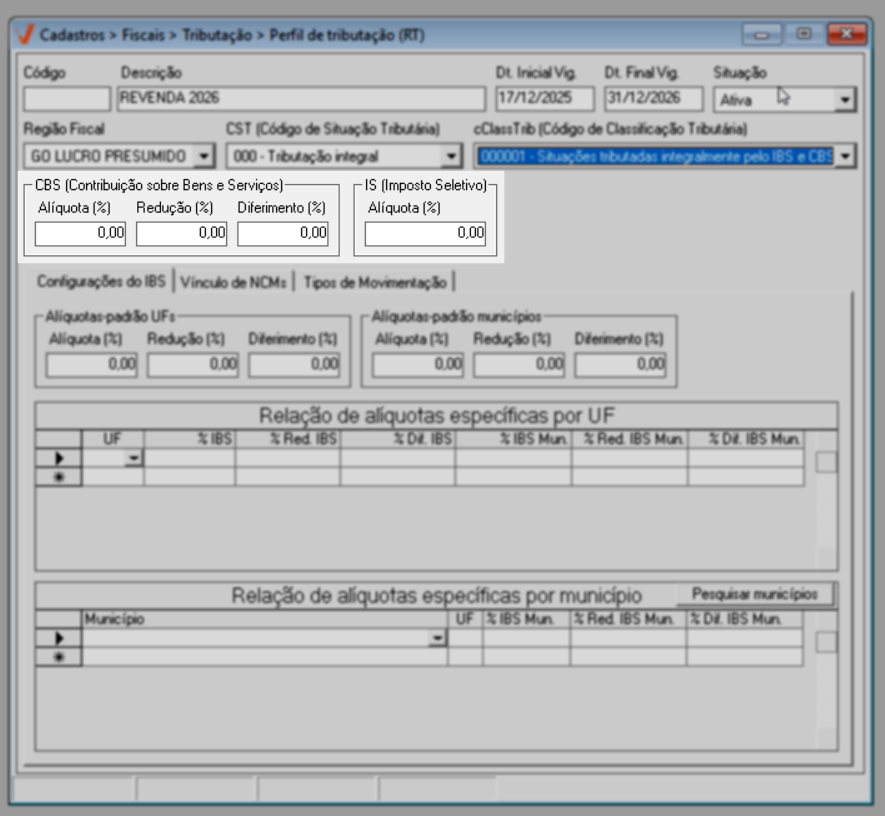This screenshot has height=816, width=885.
Task: Select the Configurações do IBS tab
Action: click(x=100, y=281)
